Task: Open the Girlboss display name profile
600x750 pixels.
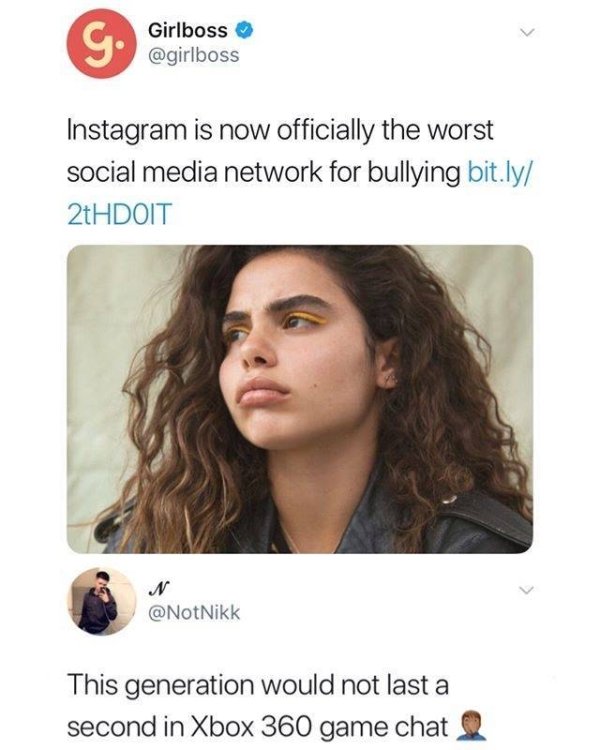Action: [188, 31]
